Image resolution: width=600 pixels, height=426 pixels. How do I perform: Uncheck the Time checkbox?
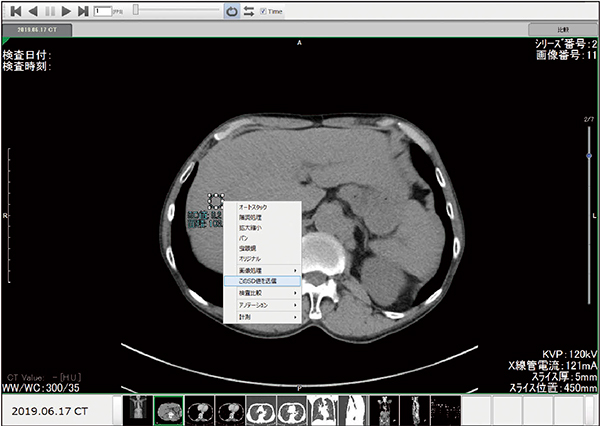pyautogui.click(x=262, y=11)
